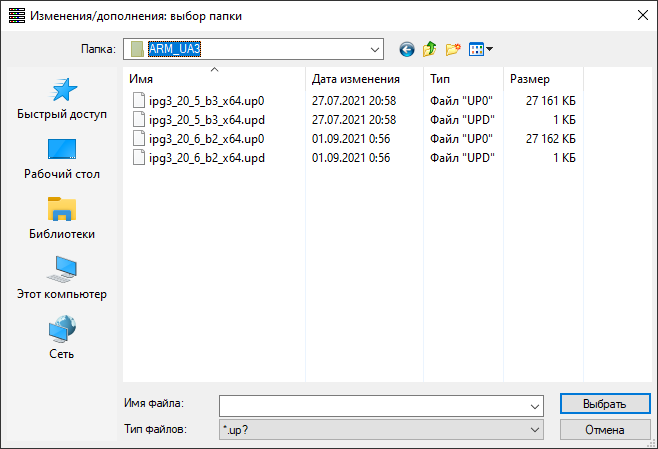Open Библиотеки in sidebar
Viewport: 658px width, 449px height.
[62, 218]
